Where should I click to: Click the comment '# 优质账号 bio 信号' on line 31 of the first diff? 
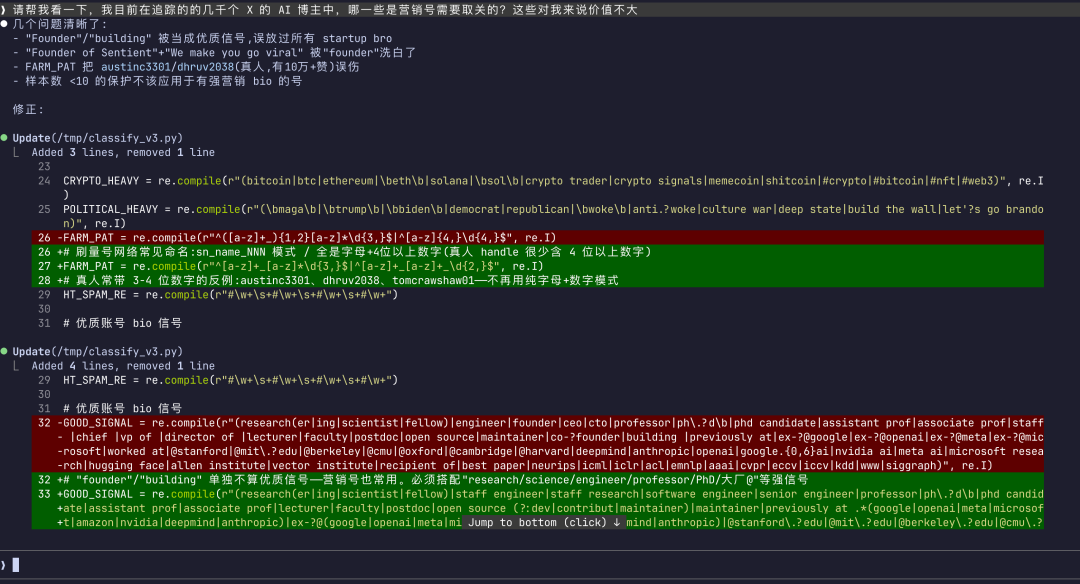[123, 323]
